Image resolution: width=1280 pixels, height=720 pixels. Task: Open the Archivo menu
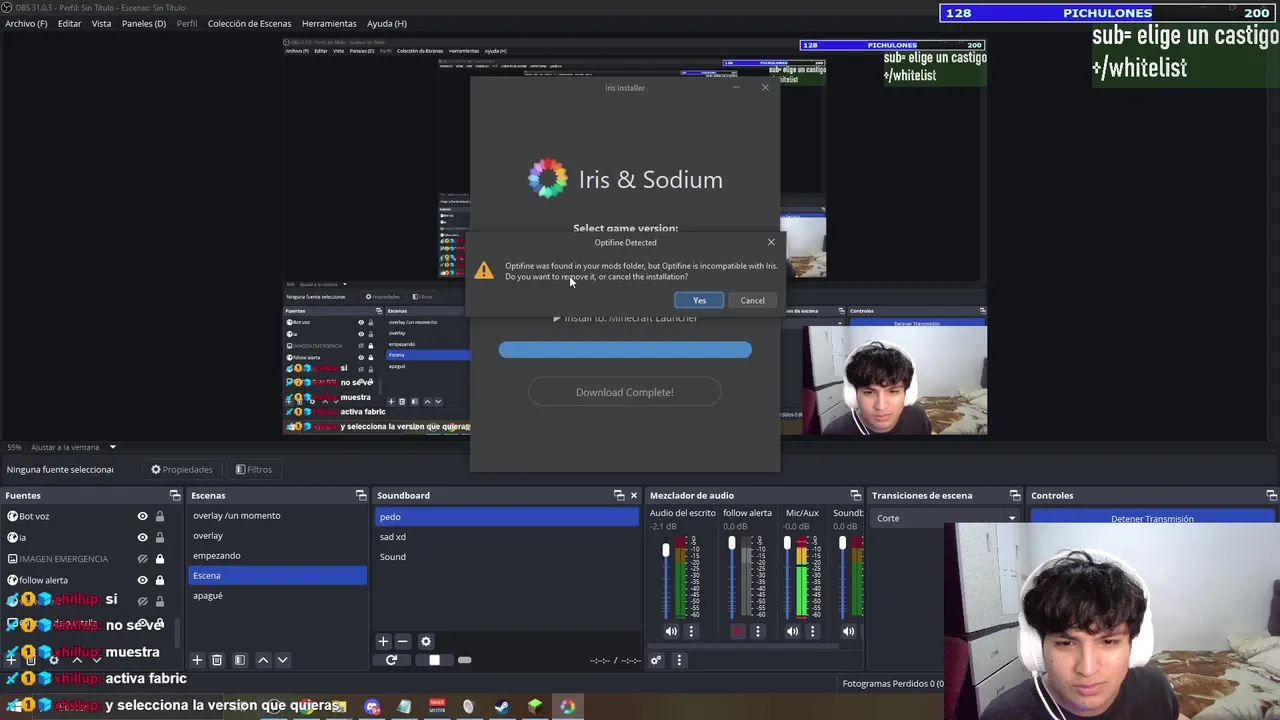(26, 23)
